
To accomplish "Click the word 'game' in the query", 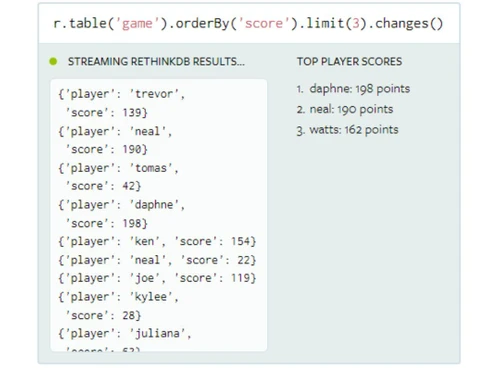I will pyautogui.click(x=137, y=24).
